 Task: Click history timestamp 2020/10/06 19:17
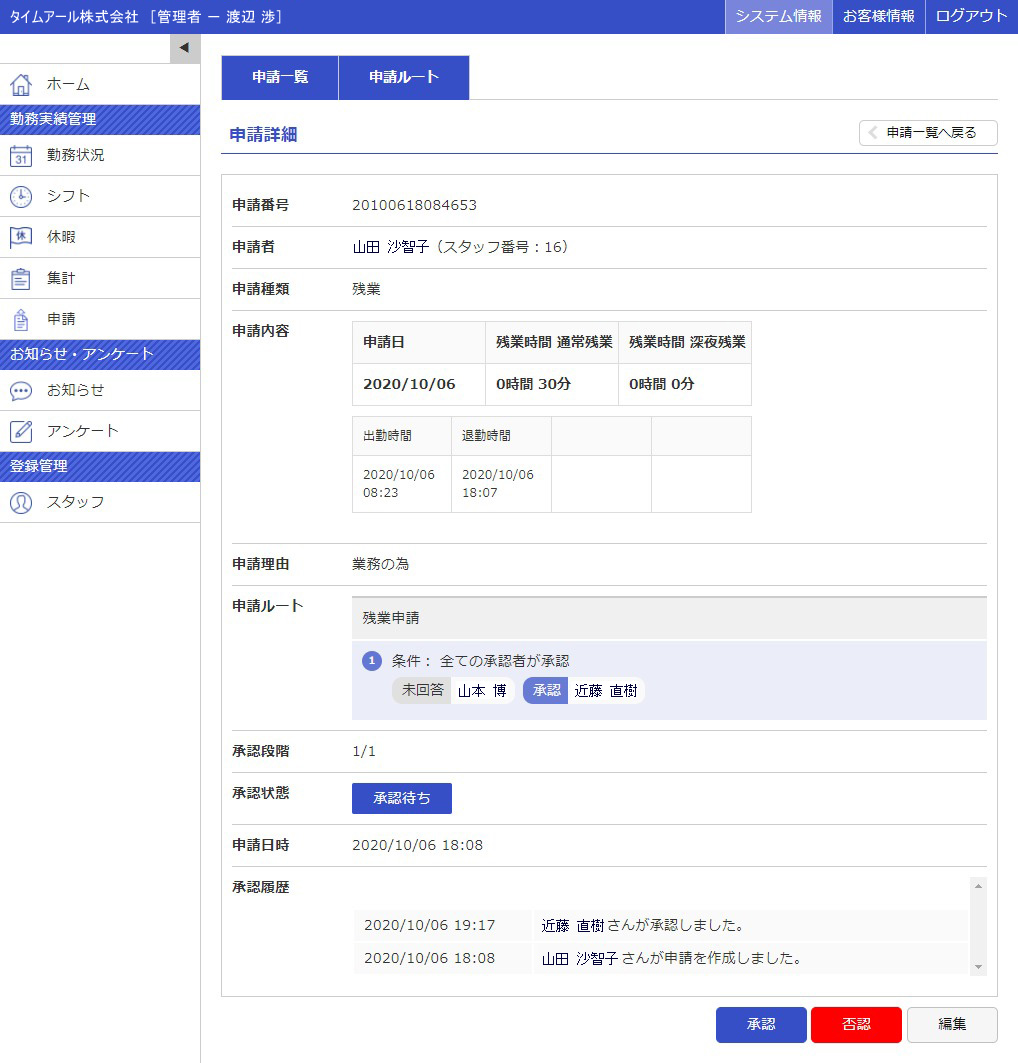click(x=430, y=926)
